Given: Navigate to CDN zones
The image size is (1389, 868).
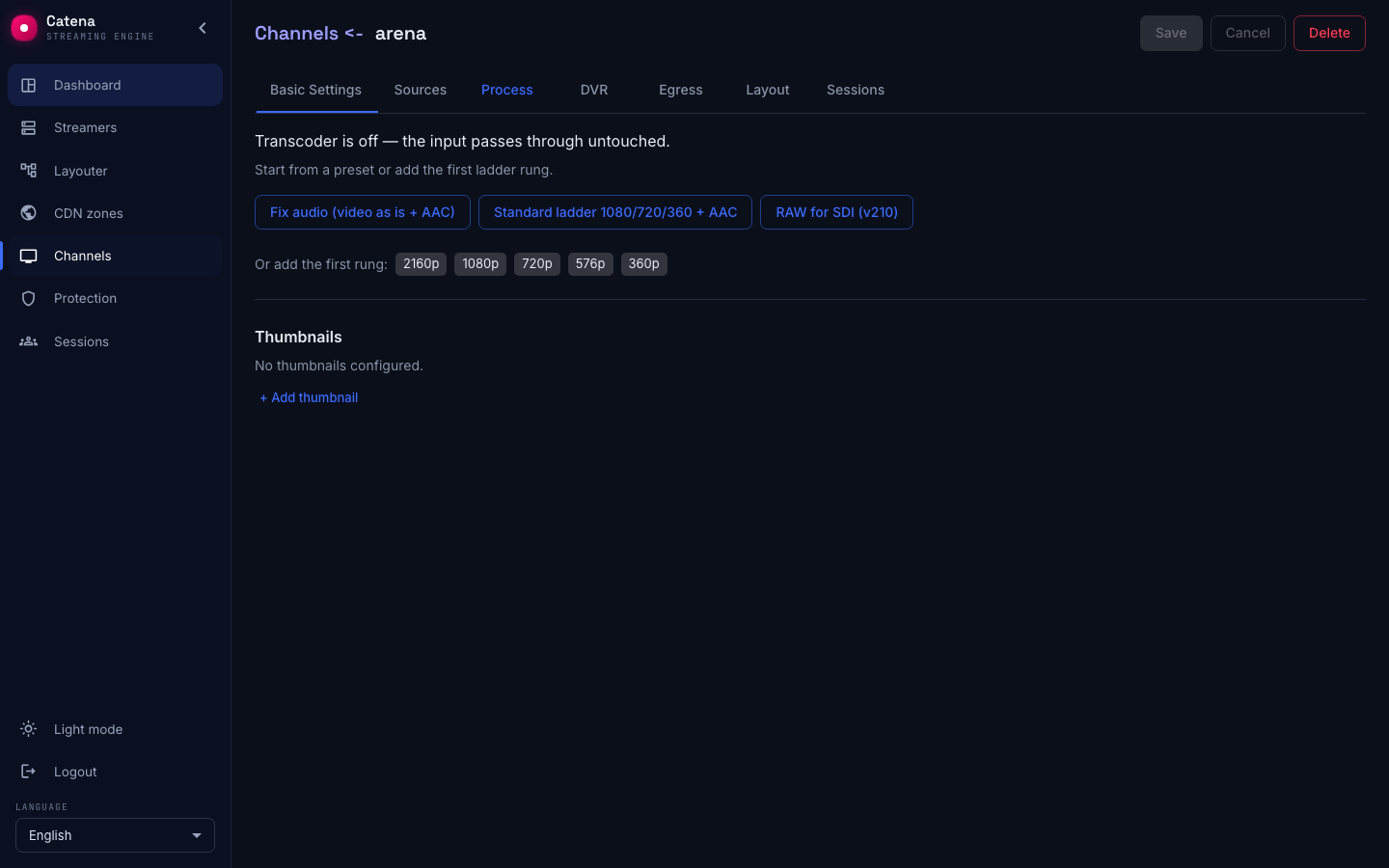Looking at the screenshot, I should click(115, 213).
